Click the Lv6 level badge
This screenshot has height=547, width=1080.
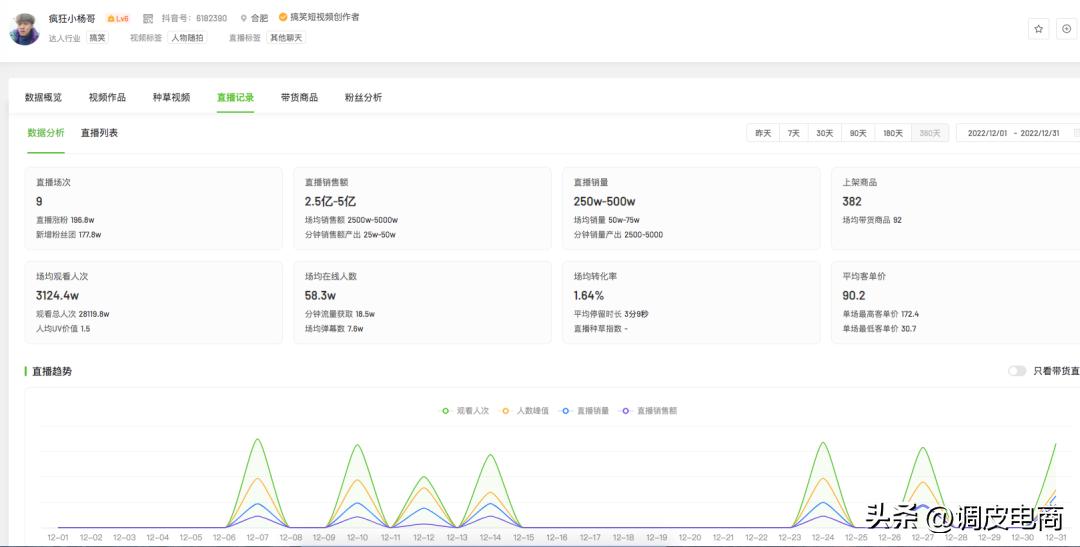[x=118, y=19]
